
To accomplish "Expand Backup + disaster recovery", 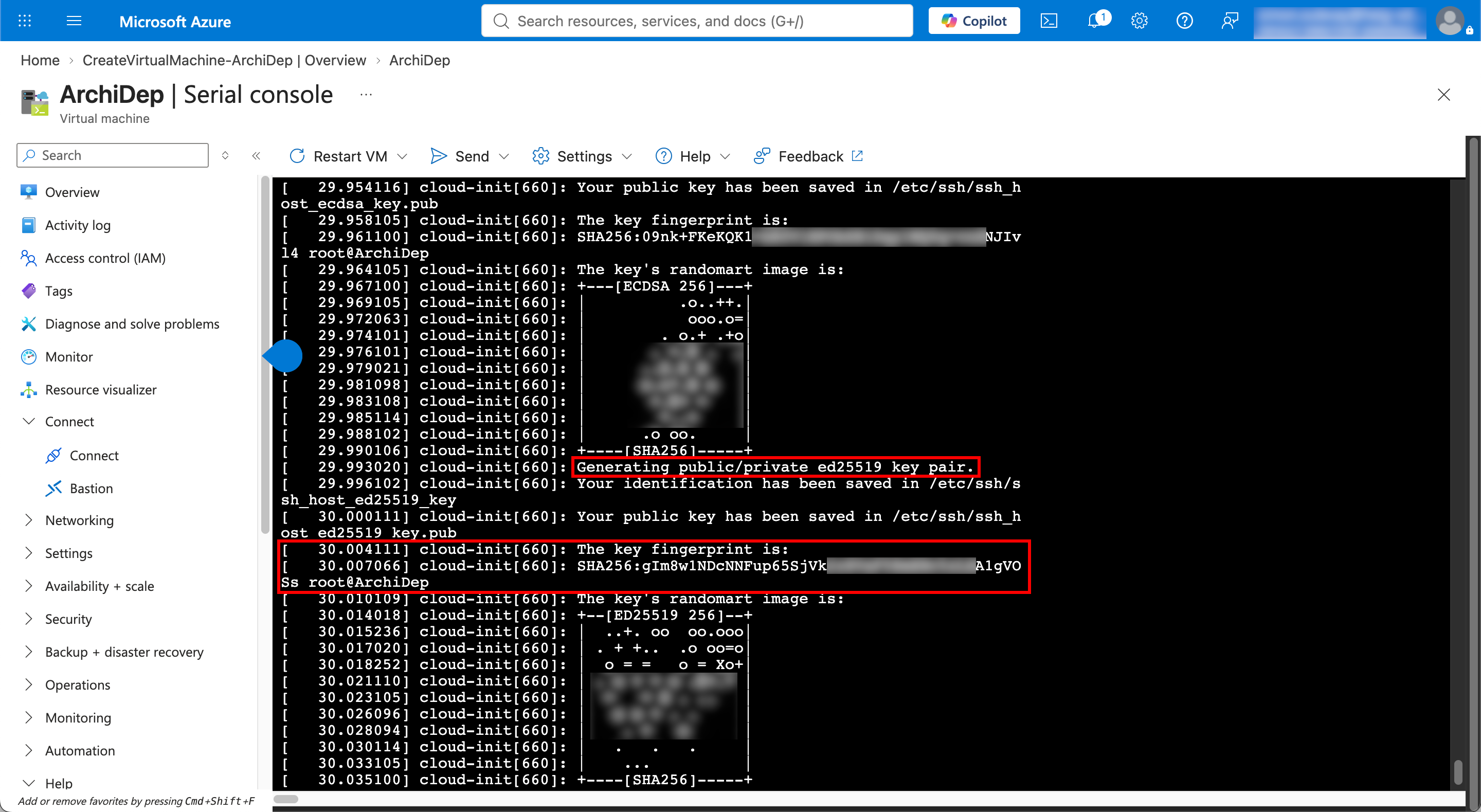I will [x=29, y=652].
